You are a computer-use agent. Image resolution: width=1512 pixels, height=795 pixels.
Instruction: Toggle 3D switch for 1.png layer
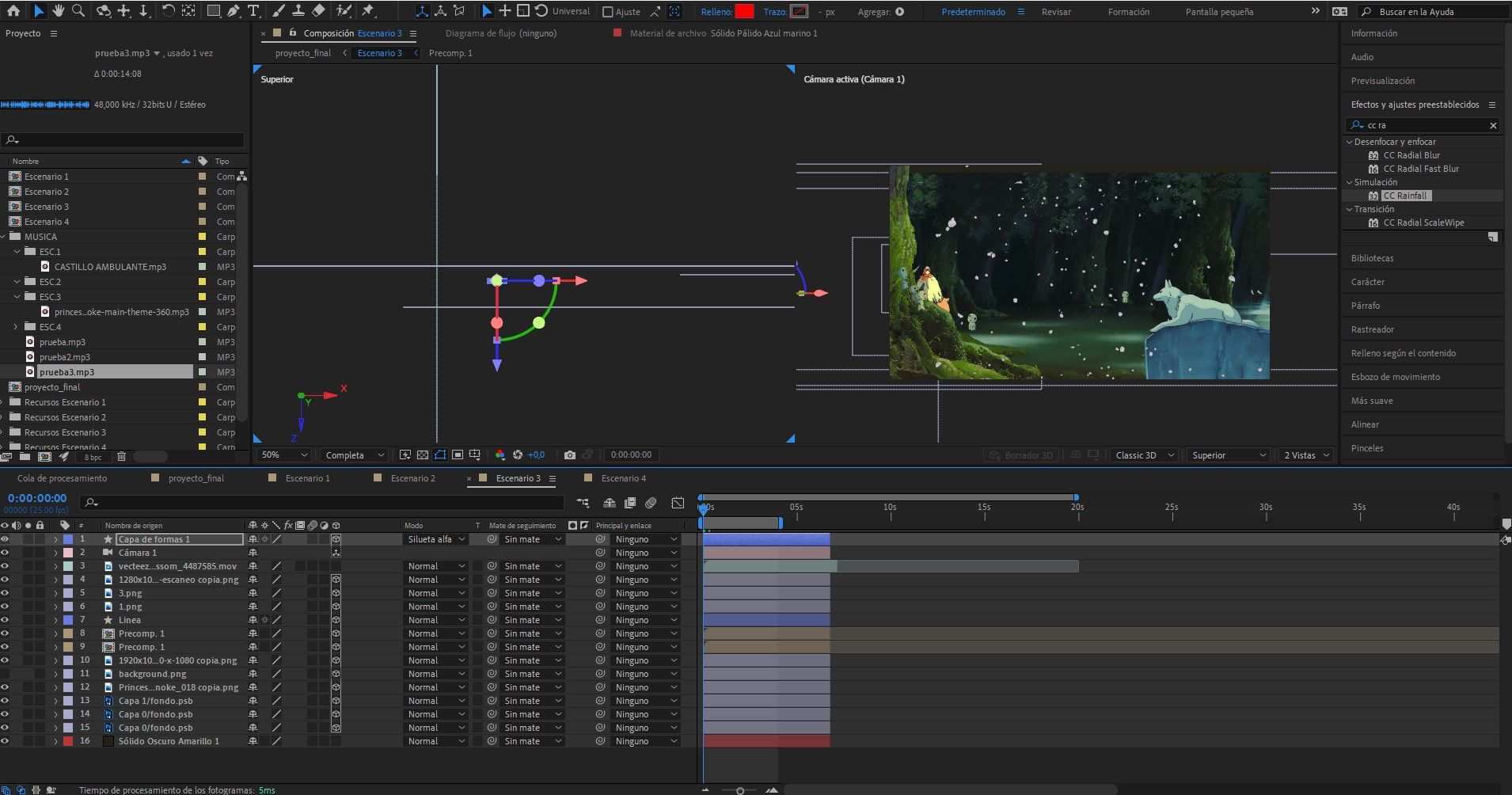[x=336, y=607]
